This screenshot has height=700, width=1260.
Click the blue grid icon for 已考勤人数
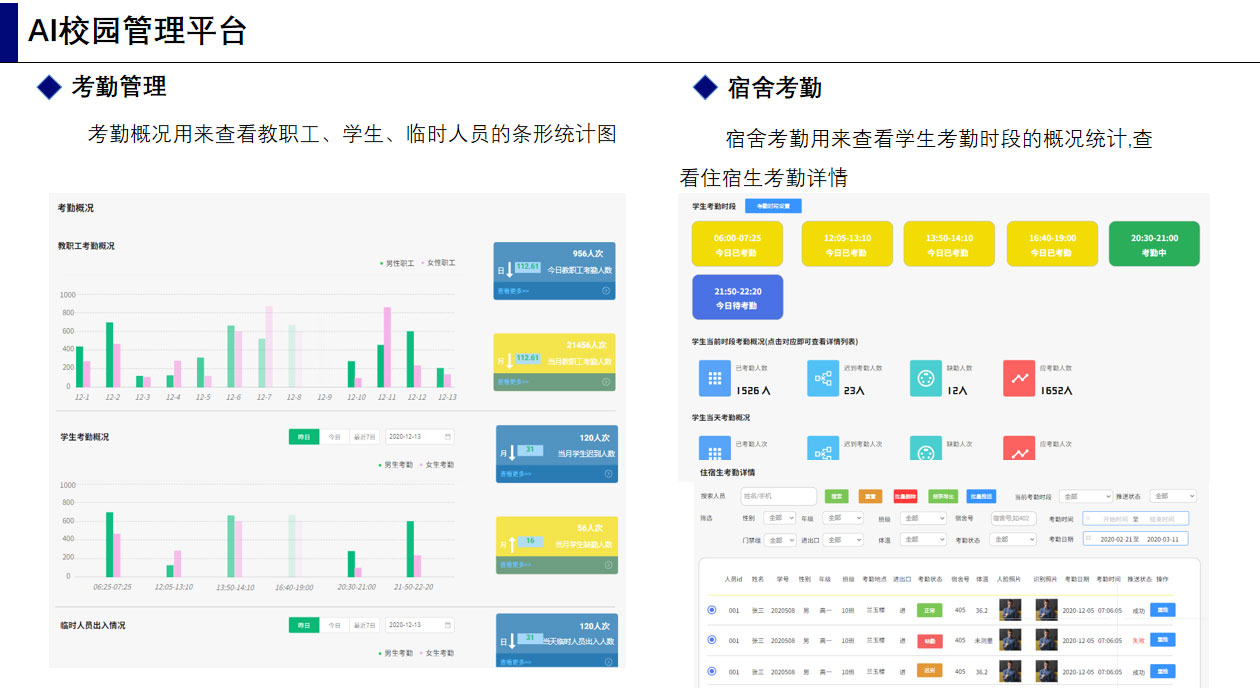pyautogui.click(x=715, y=379)
